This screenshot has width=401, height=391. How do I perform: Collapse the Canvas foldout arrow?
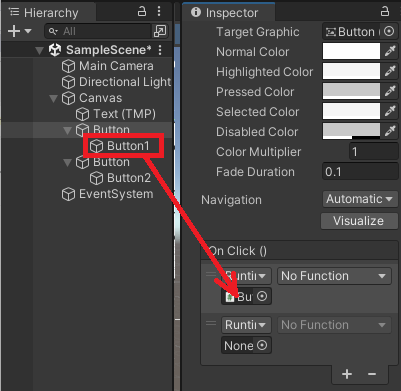click(53, 99)
